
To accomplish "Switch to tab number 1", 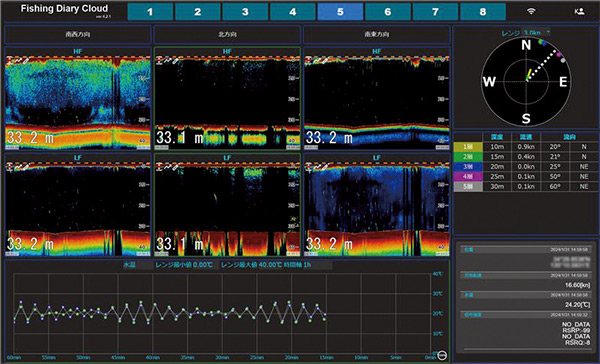I will [x=150, y=12].
